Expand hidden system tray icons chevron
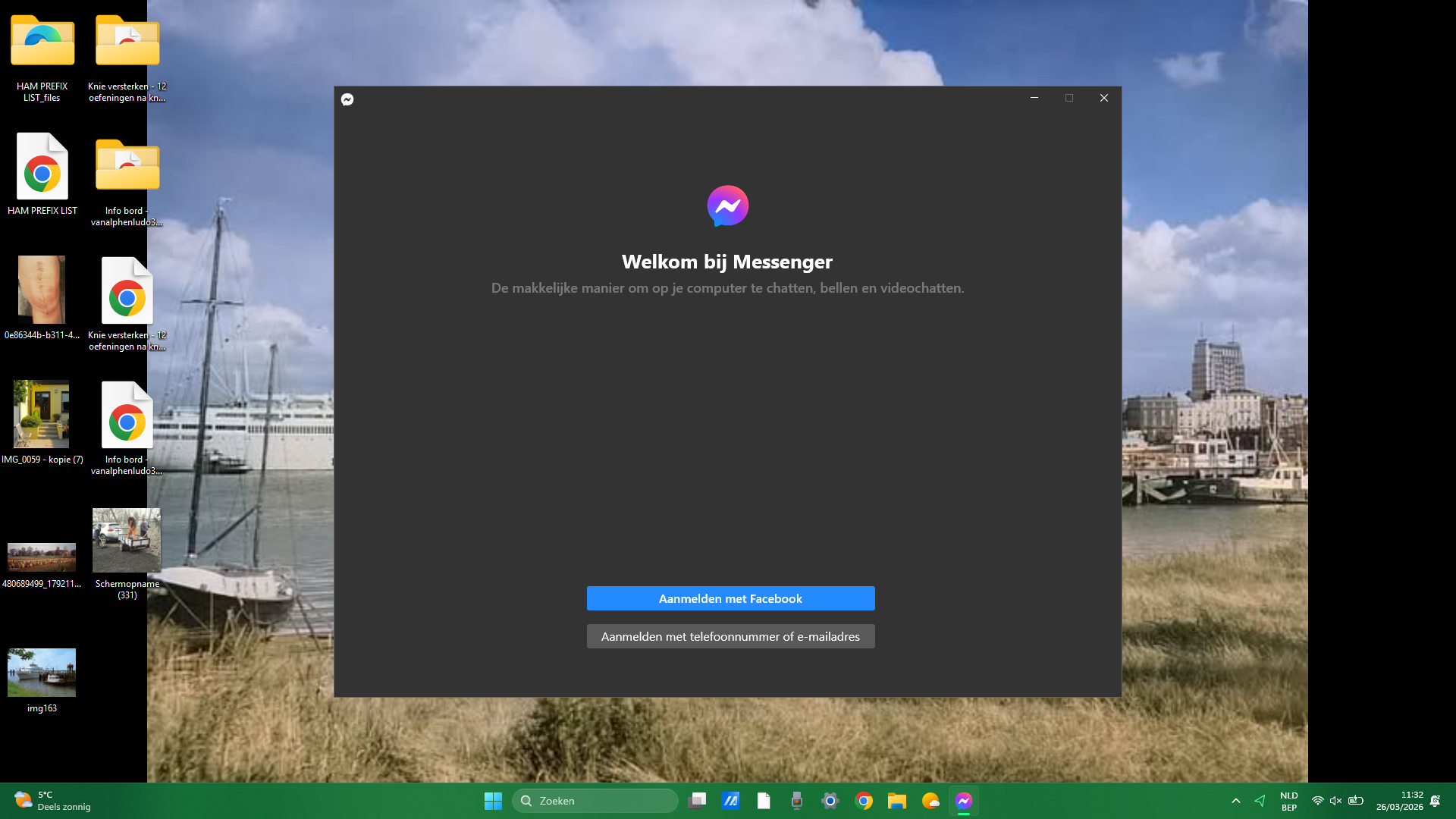The height and width of the screenshot is (819, 1456). pyautogui.click(x=1236, y=801)
